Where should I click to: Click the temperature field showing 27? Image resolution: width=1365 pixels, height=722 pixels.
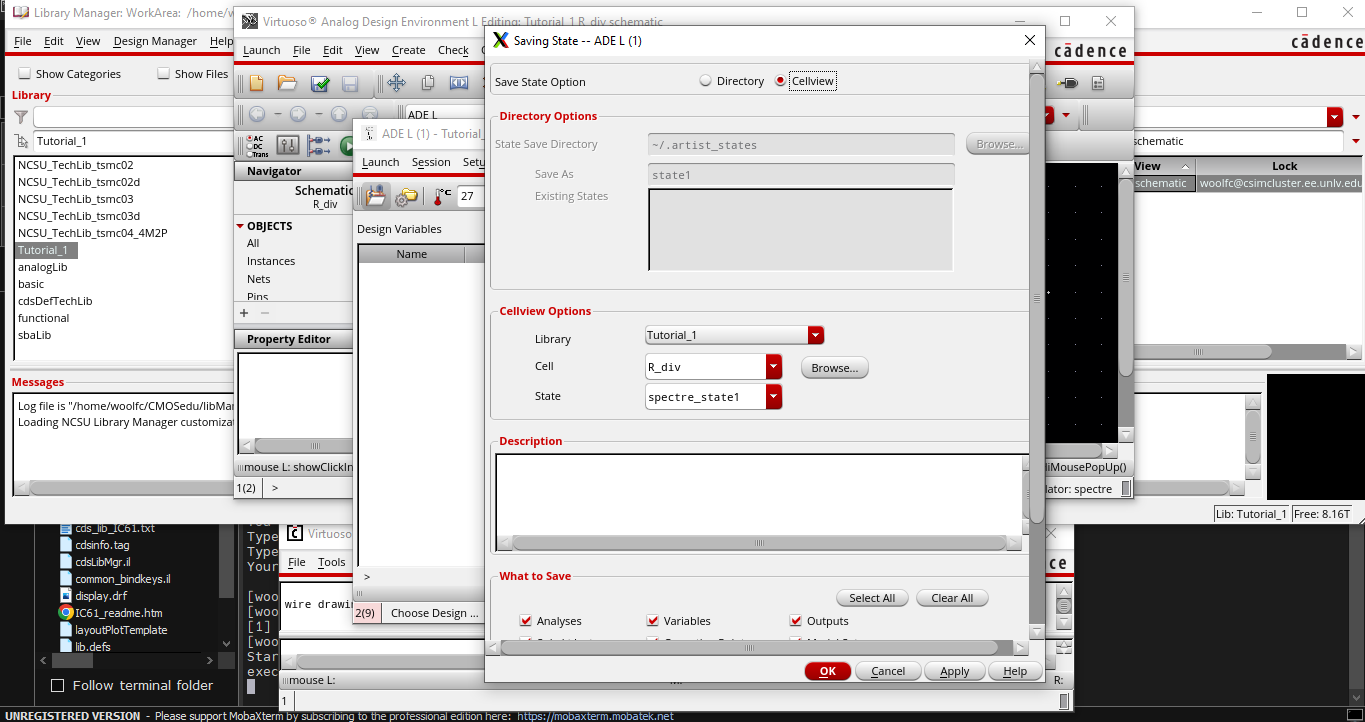point(470,196)
